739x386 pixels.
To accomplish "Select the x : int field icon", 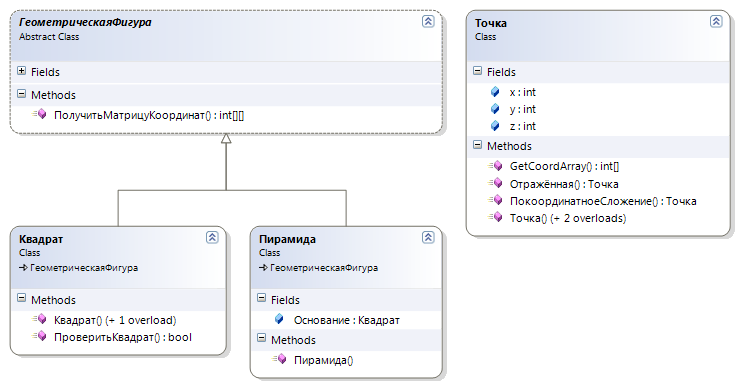I will tap(495, 92).
